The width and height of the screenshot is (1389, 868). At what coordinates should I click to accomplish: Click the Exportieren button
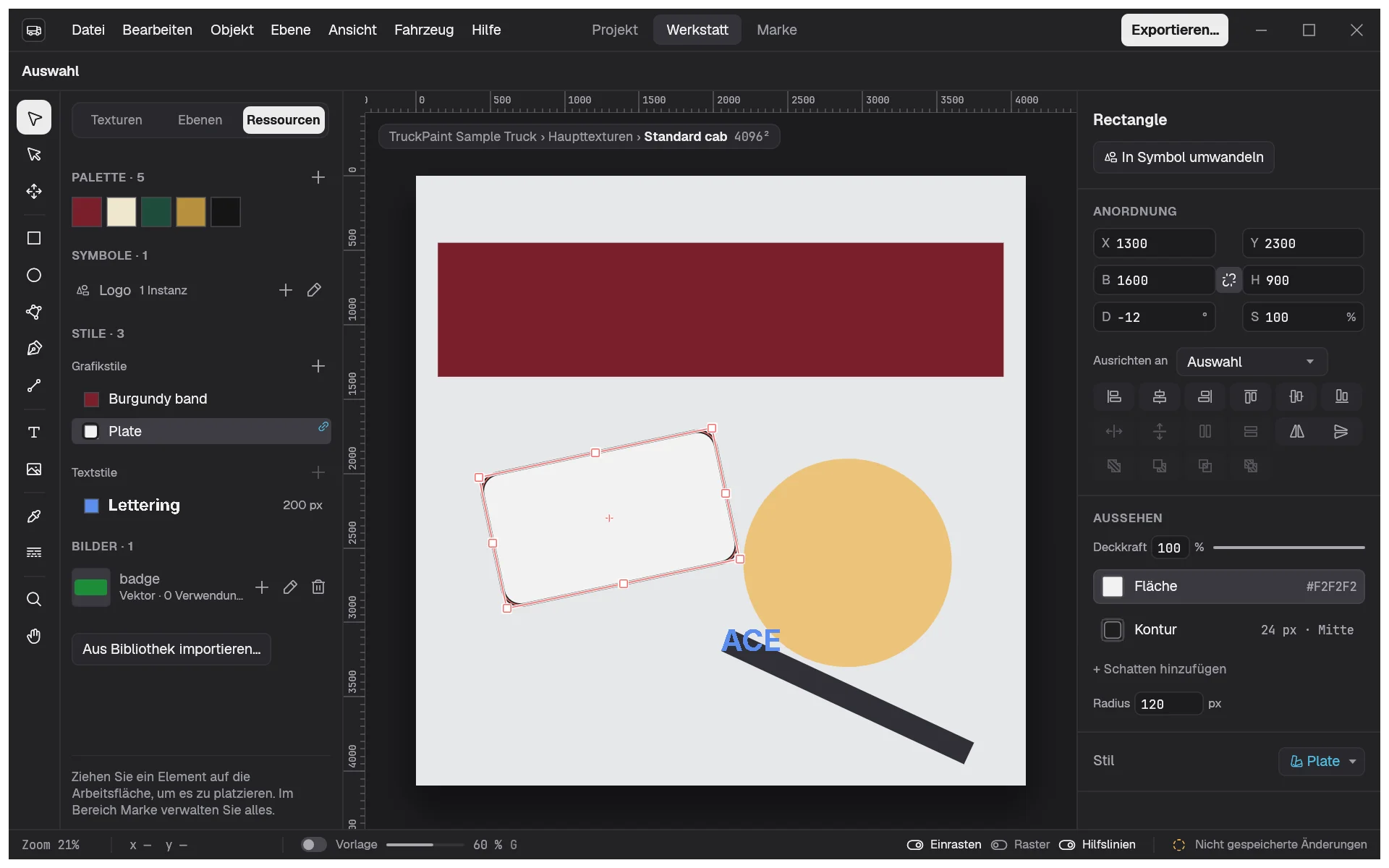coord(1175,30)
